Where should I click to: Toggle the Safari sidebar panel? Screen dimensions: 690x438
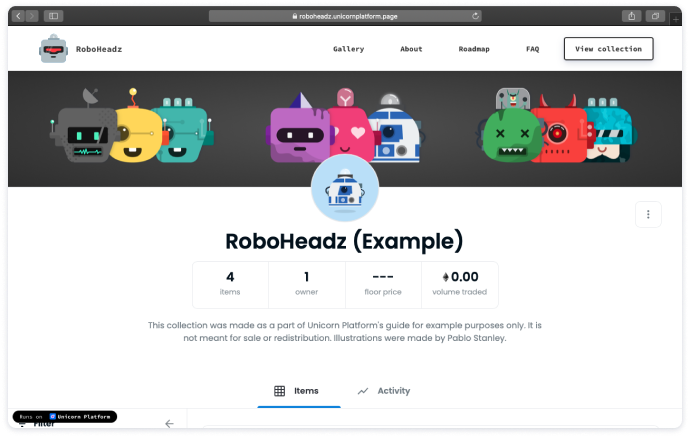click(x=53, y=16)
